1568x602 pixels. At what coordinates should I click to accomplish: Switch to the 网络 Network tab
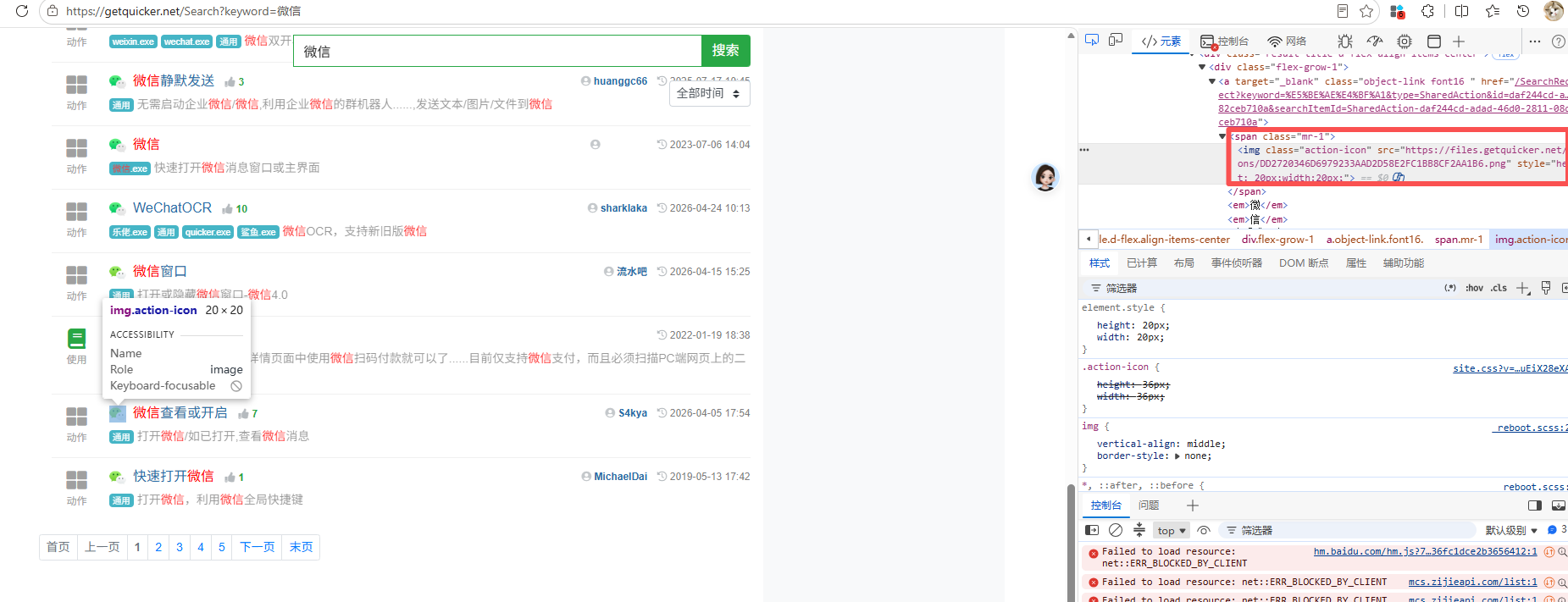pos(1287,41)
